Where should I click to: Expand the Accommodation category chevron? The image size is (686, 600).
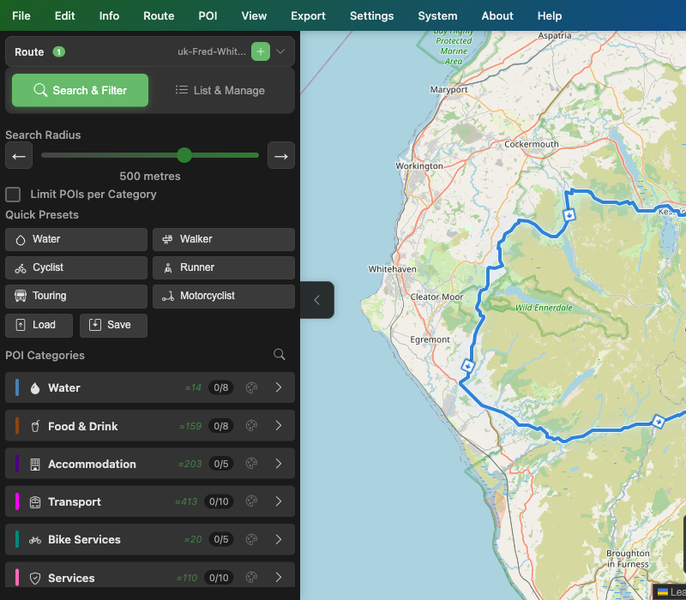click(279, 464)
